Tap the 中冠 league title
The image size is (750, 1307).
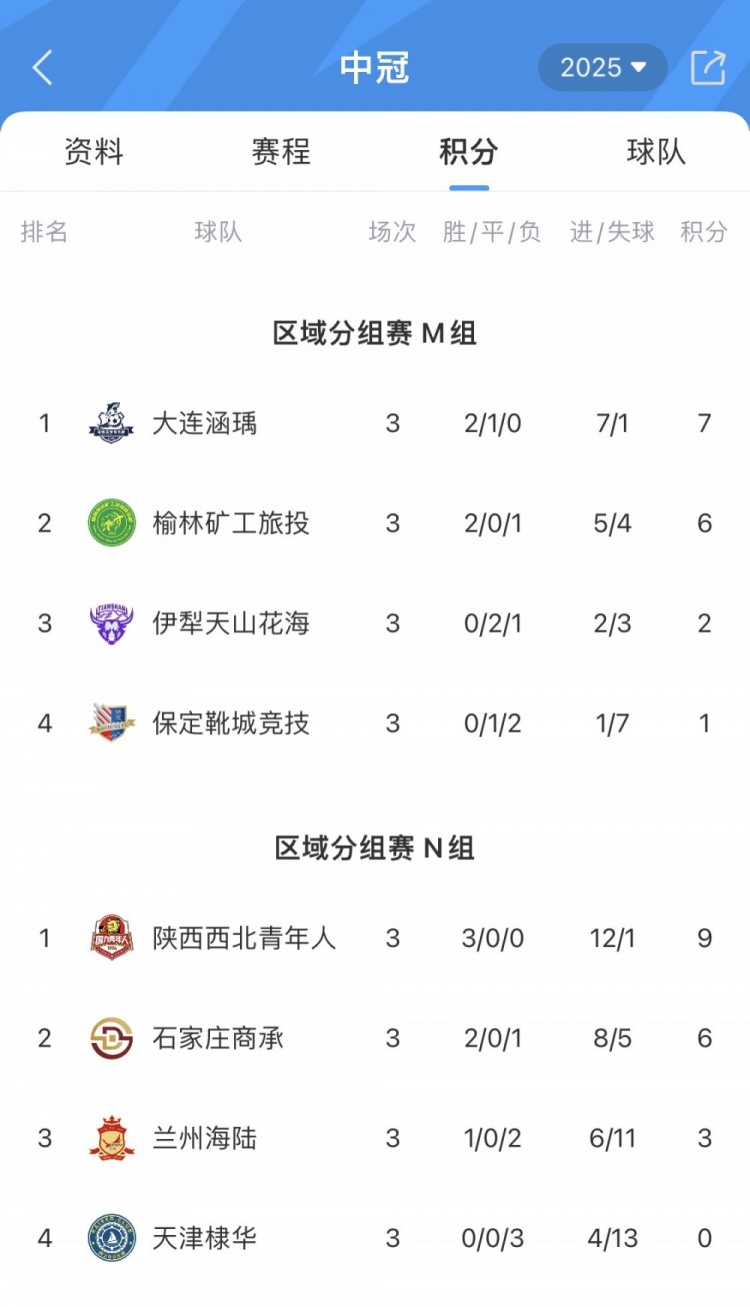tap(374, 68)
